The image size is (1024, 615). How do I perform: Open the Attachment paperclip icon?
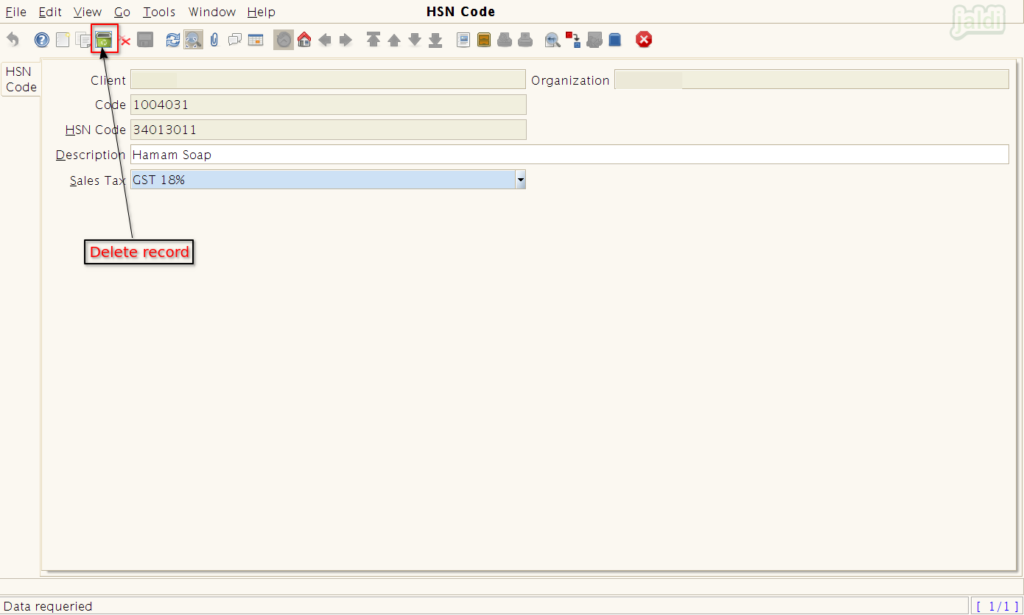214,40
